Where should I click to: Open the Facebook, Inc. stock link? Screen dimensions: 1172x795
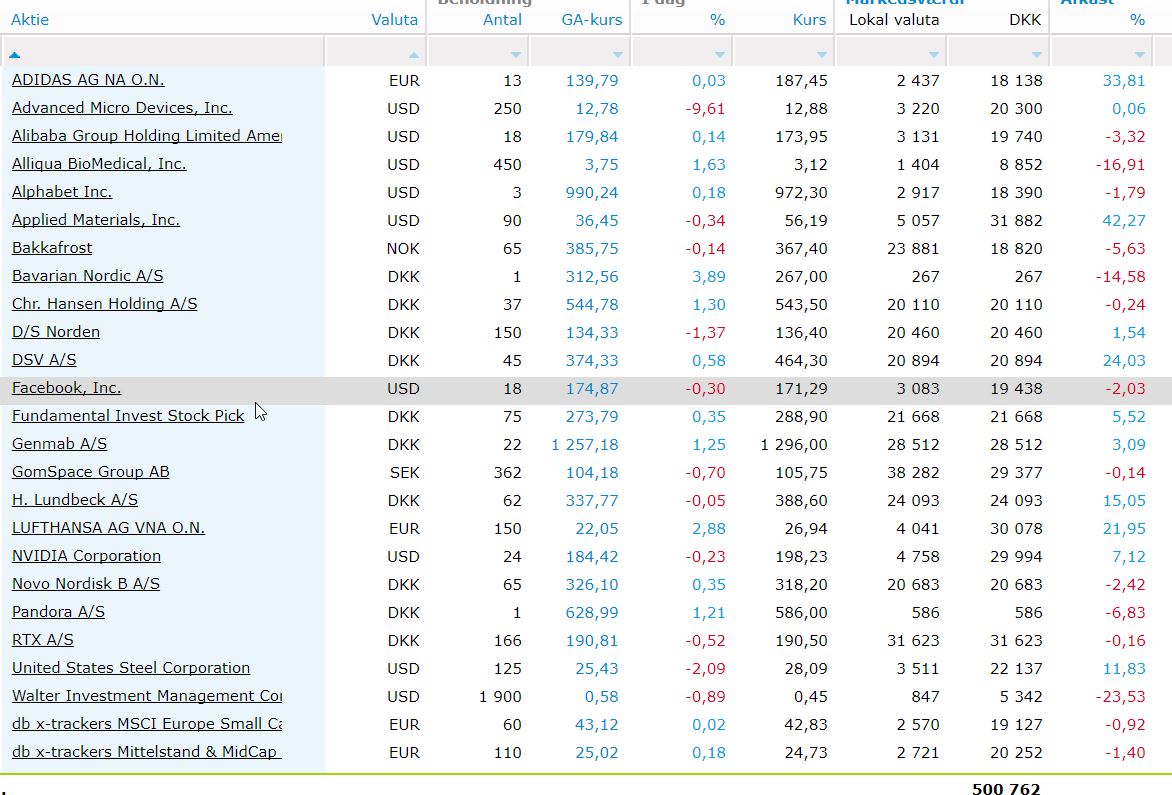coord(67,388)
